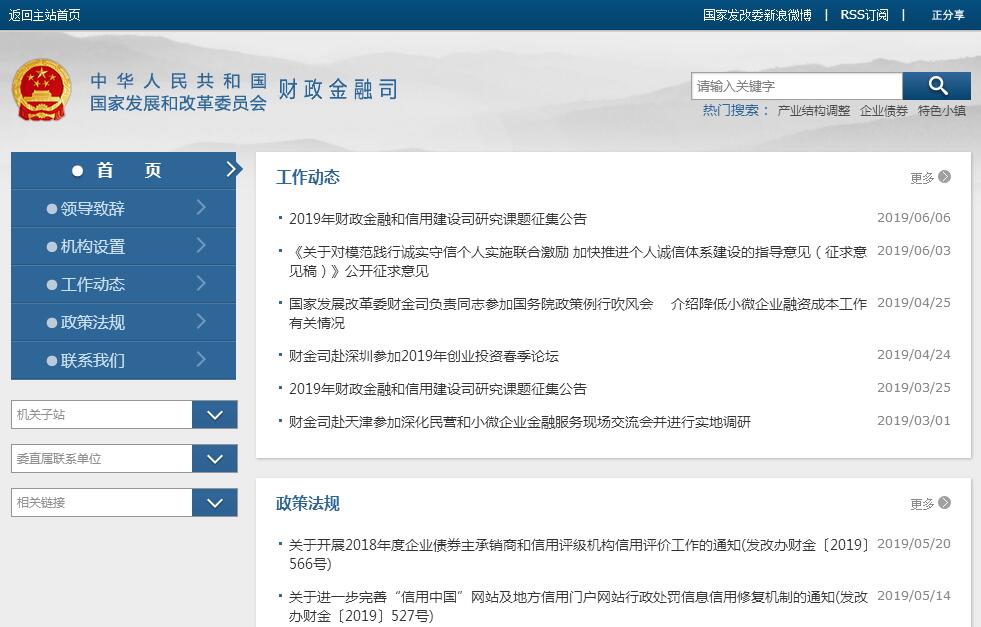Screen dimensions: 981x627
Task: Click chevron arrow beside 首页
Action: click(x=232, y=170)
